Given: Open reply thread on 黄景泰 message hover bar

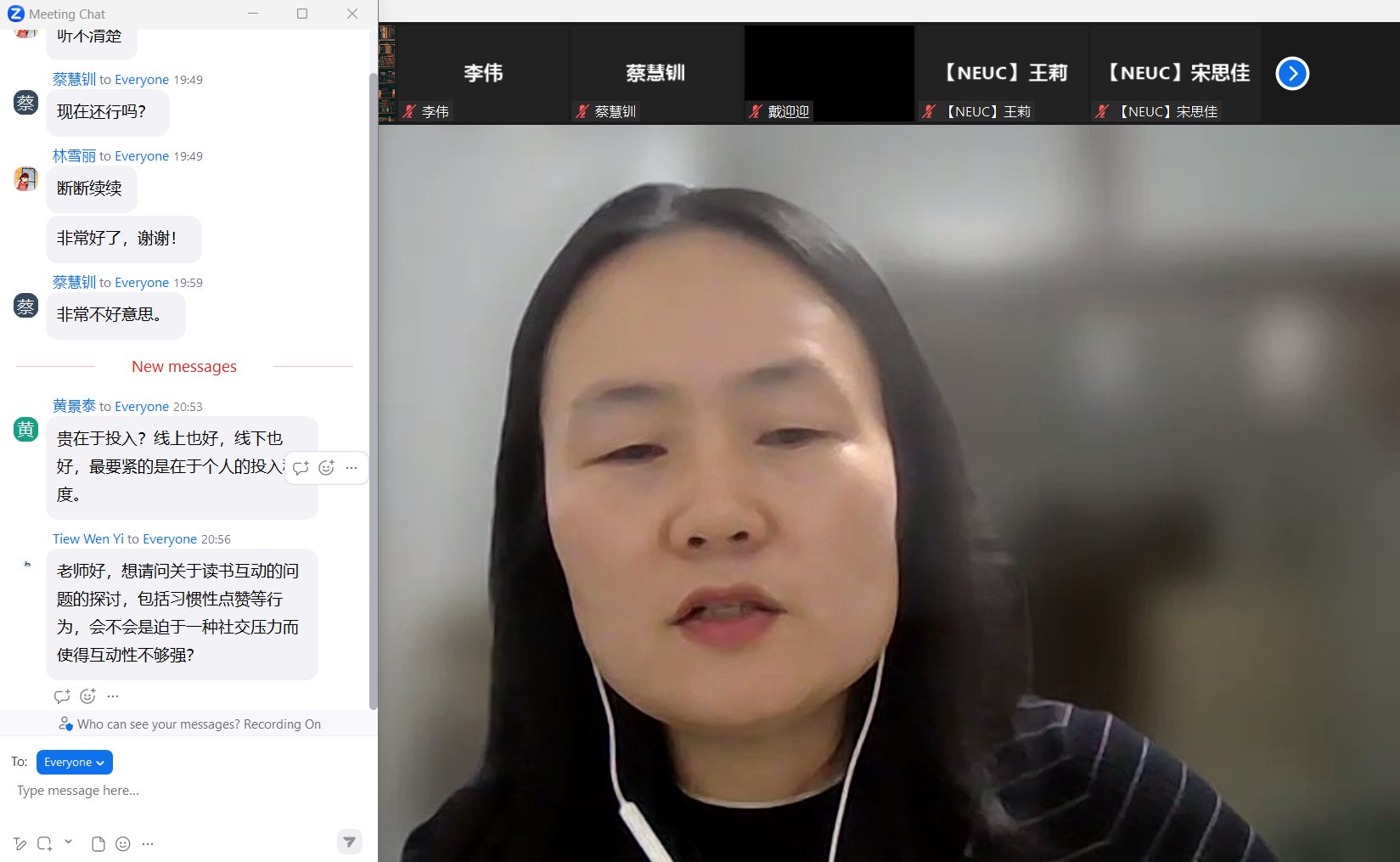Looking at the screenshot, I should coord(301,468).
